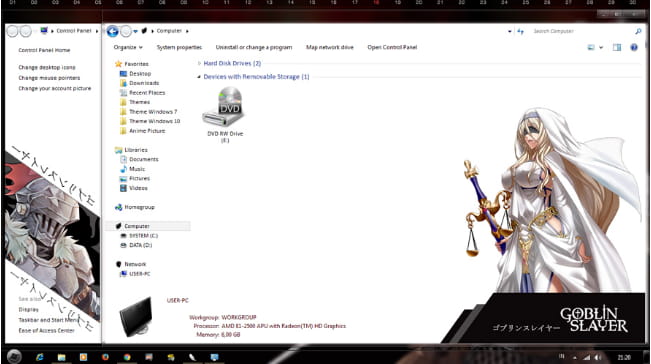Open the Firefox icon in the taskbar

point(105,357)
